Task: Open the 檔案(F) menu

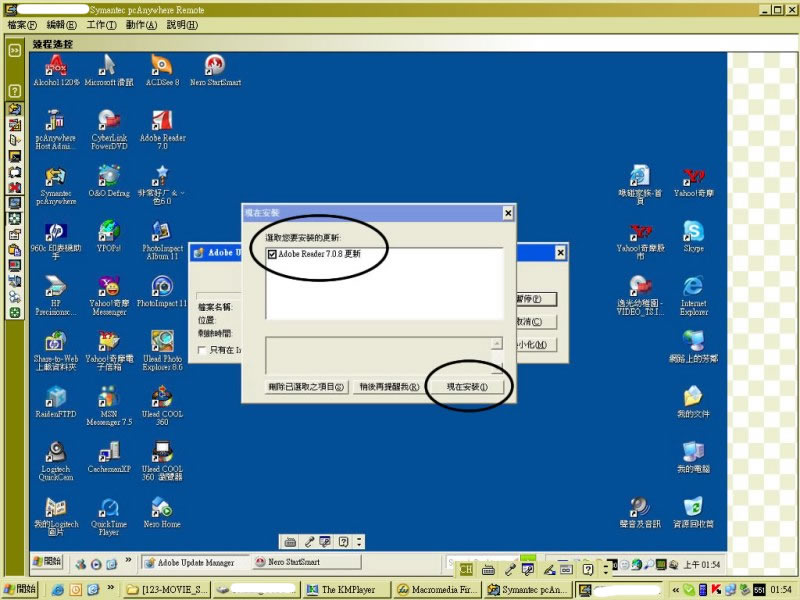Action: pyautogui.click(x=22, y=25)
